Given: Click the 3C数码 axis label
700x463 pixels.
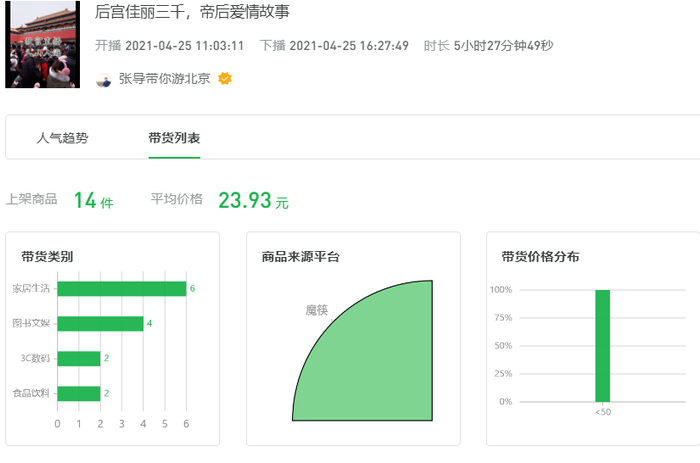Looking at the screenshot, I should point(35,358).
